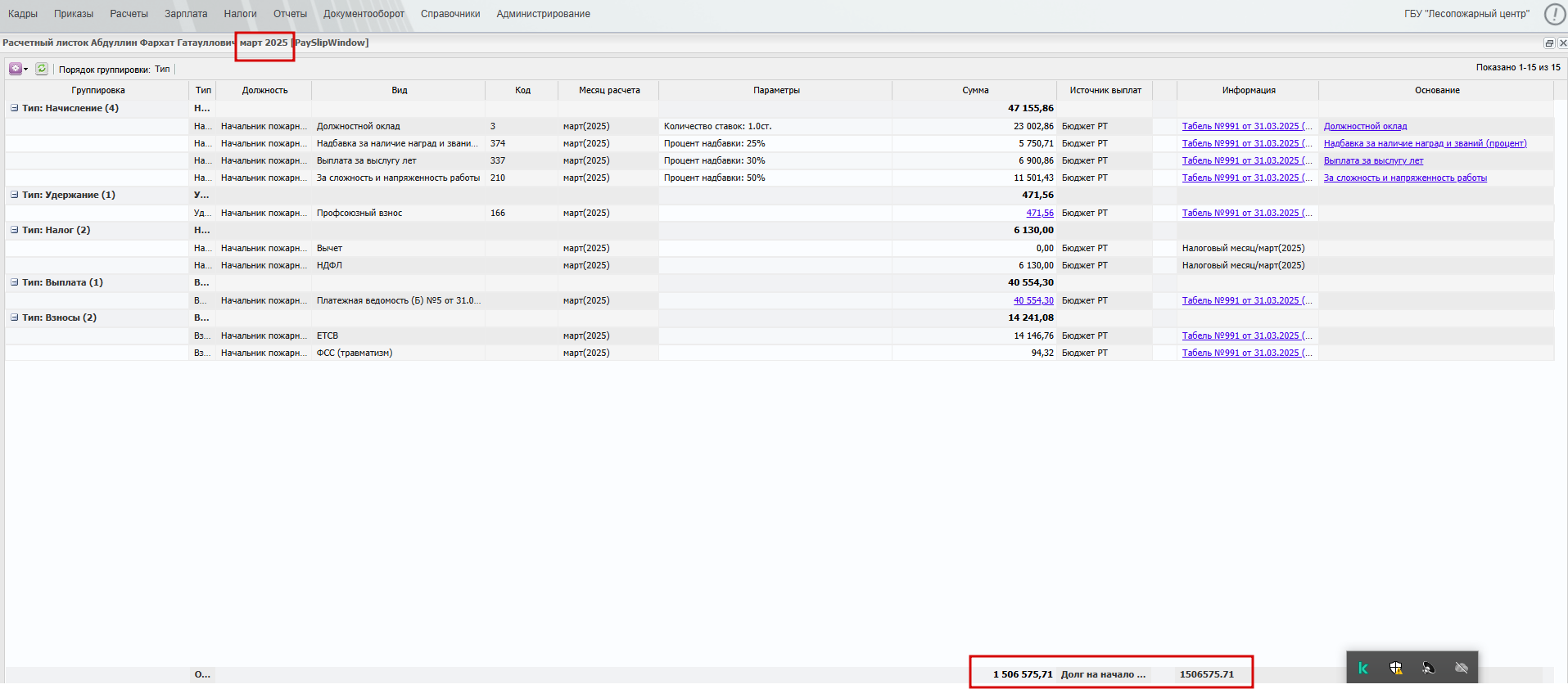
Task: Collapse the 'Тип: Удержание (1)' group
Action: [x=14, y=195]
